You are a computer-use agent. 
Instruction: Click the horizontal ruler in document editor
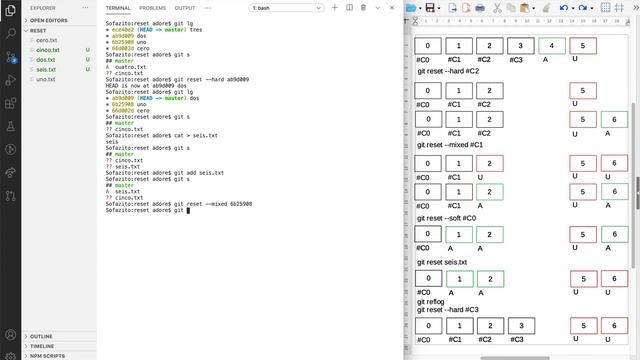point(521,21)
